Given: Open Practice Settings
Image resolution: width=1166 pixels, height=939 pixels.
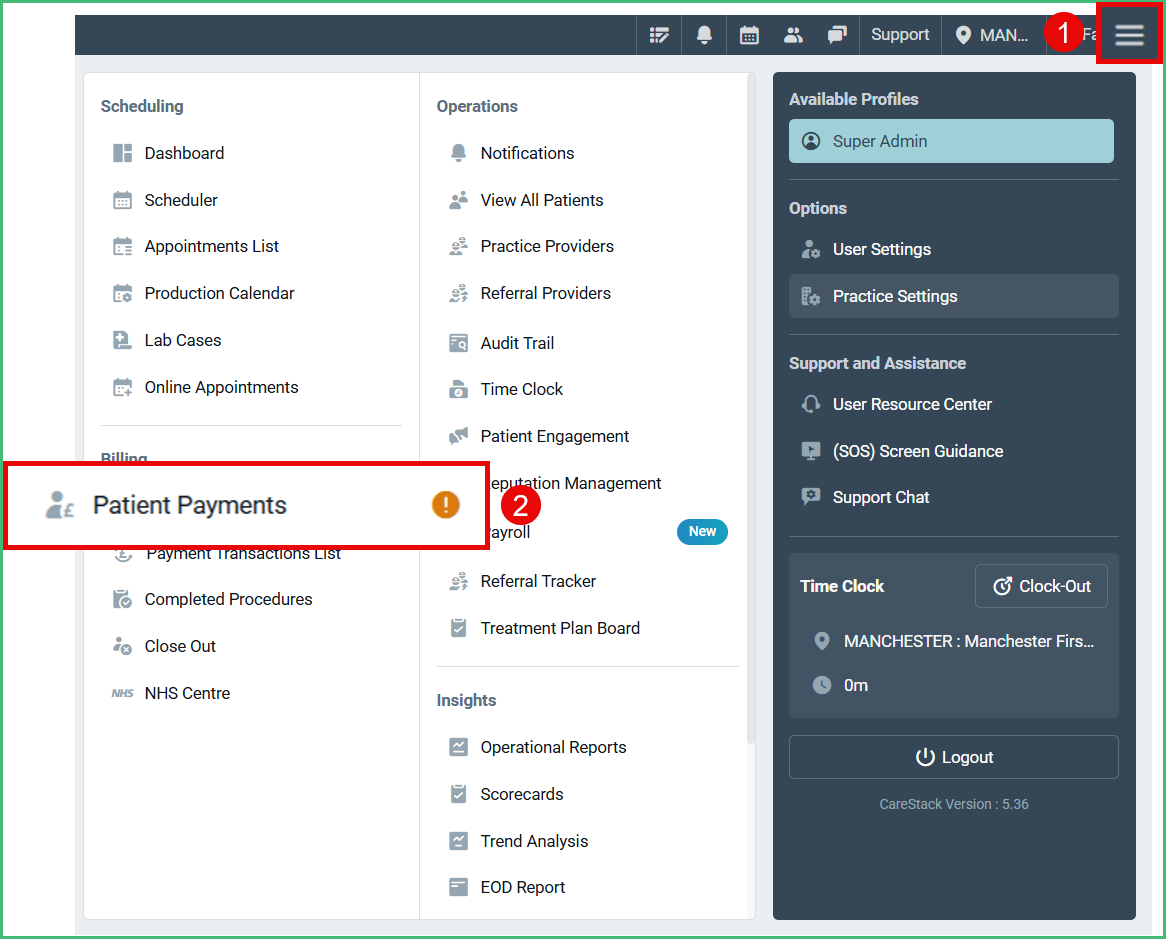Looking at the screenshot, I should tap(953, 296).
